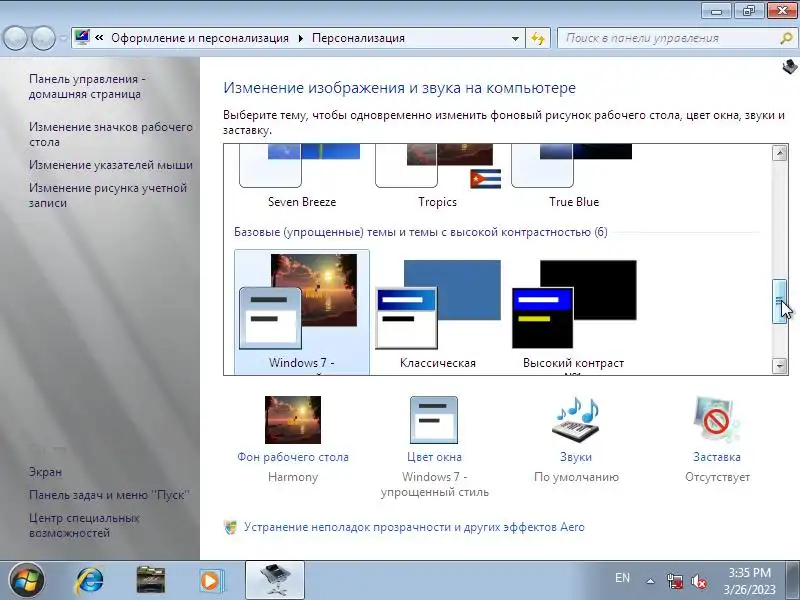Image resolution: width=800 pixels, height=600 pixels.
Task: Open the Window Color (Цвет окна) icon
Action: point(434,419)
